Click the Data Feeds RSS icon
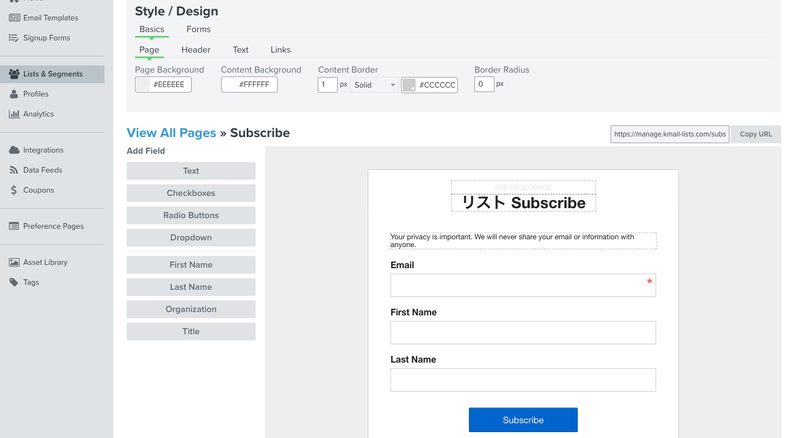 point(14,170)
